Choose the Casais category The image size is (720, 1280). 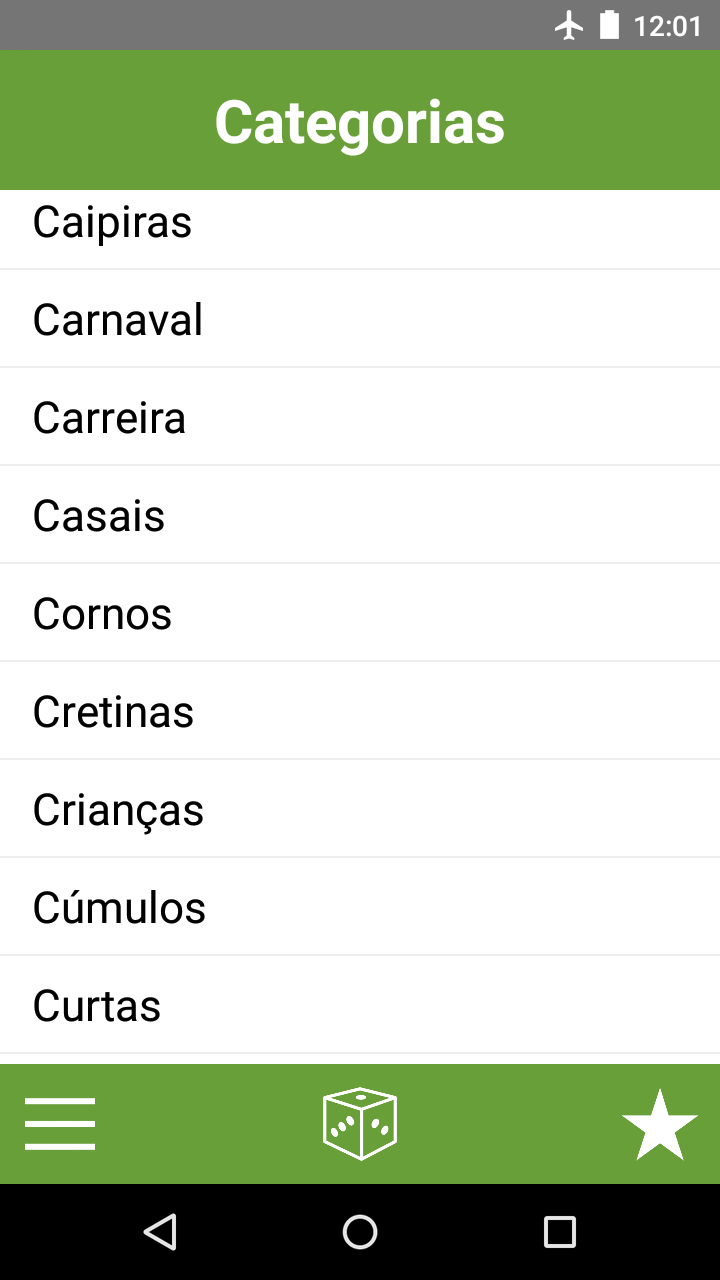point(360,515)
